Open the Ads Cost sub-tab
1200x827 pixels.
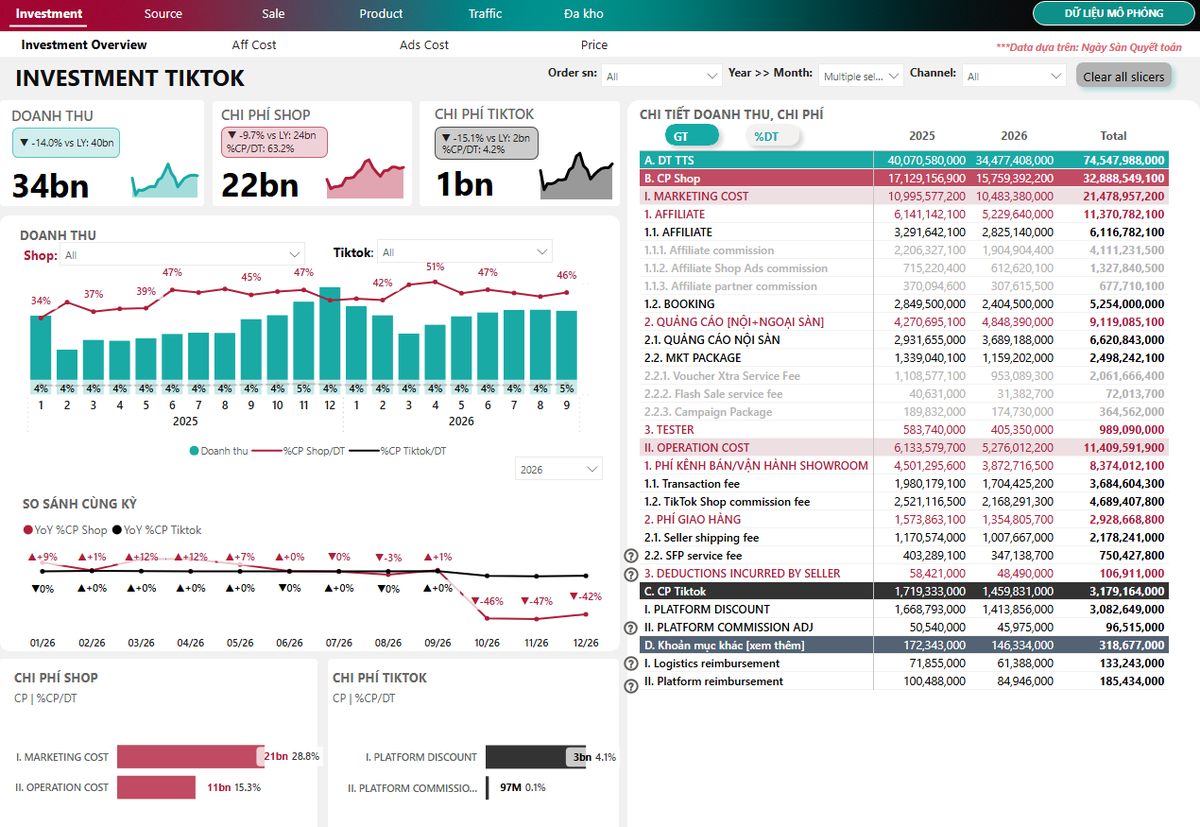(424, 45)
